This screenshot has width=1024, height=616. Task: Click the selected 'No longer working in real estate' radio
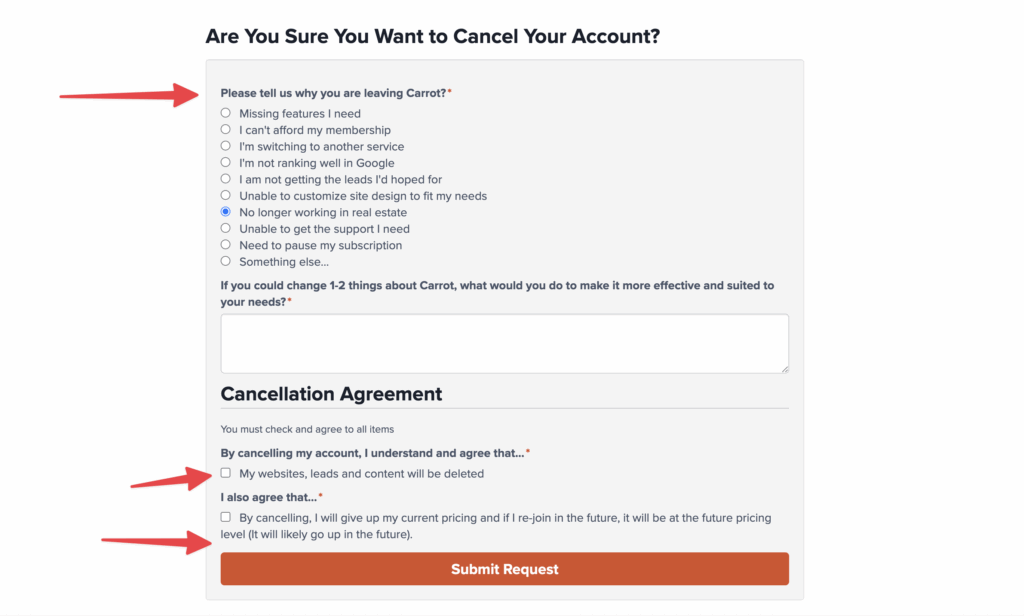226,212
